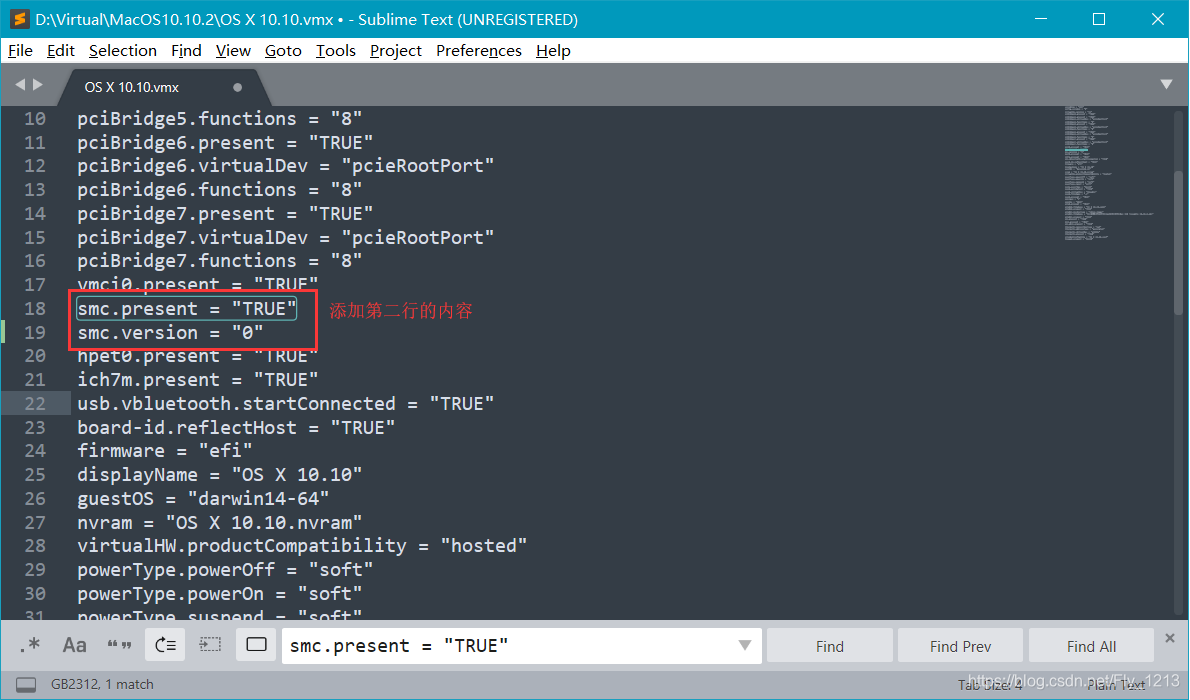Click the powerType.powerOn line

click(x=219, y=594)
